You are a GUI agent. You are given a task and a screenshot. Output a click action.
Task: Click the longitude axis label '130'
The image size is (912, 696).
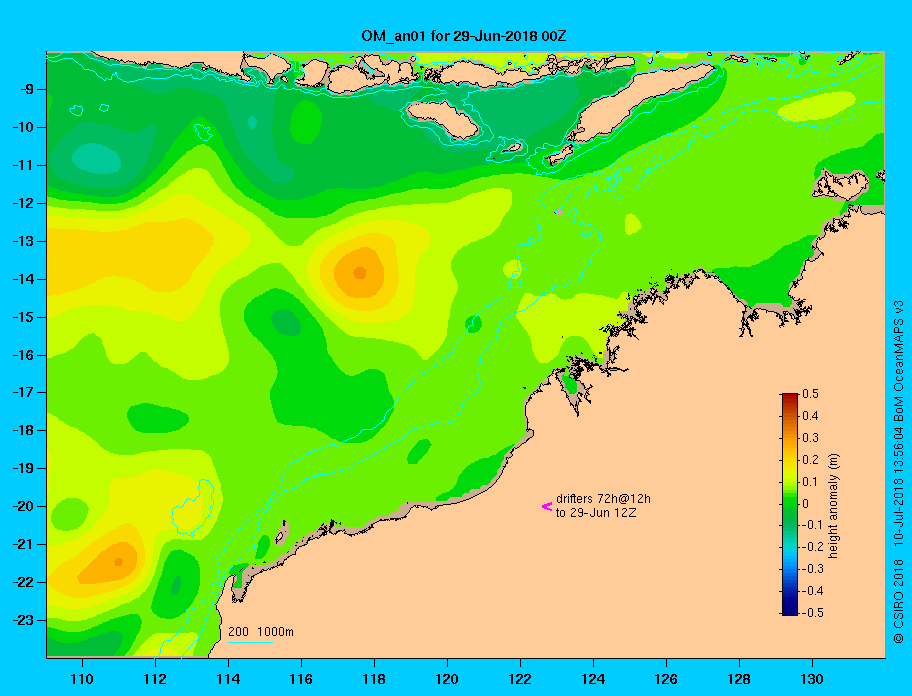pos(812,679)
